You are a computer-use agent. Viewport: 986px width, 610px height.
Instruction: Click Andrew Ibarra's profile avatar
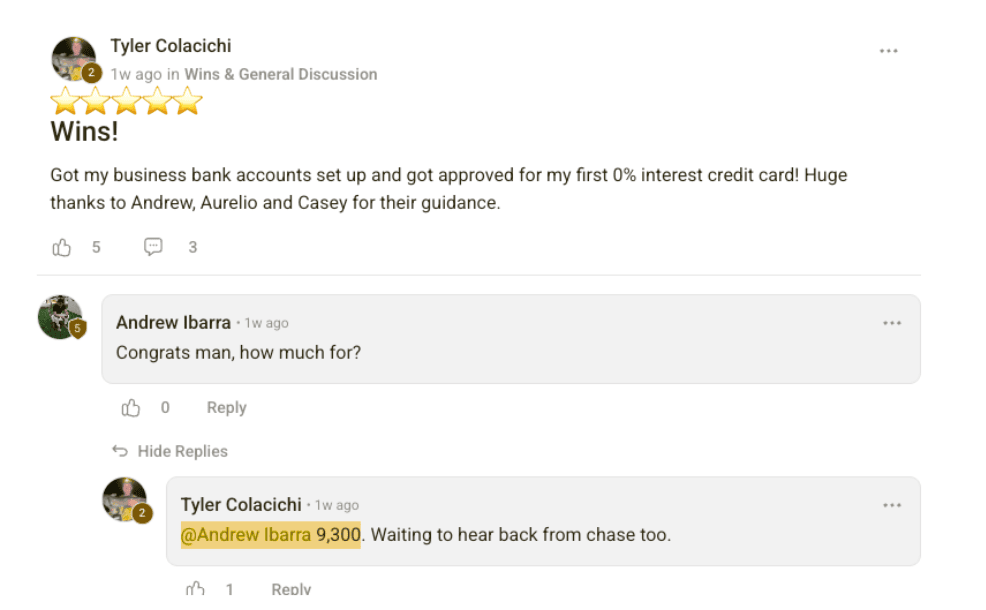pos(59,317)
